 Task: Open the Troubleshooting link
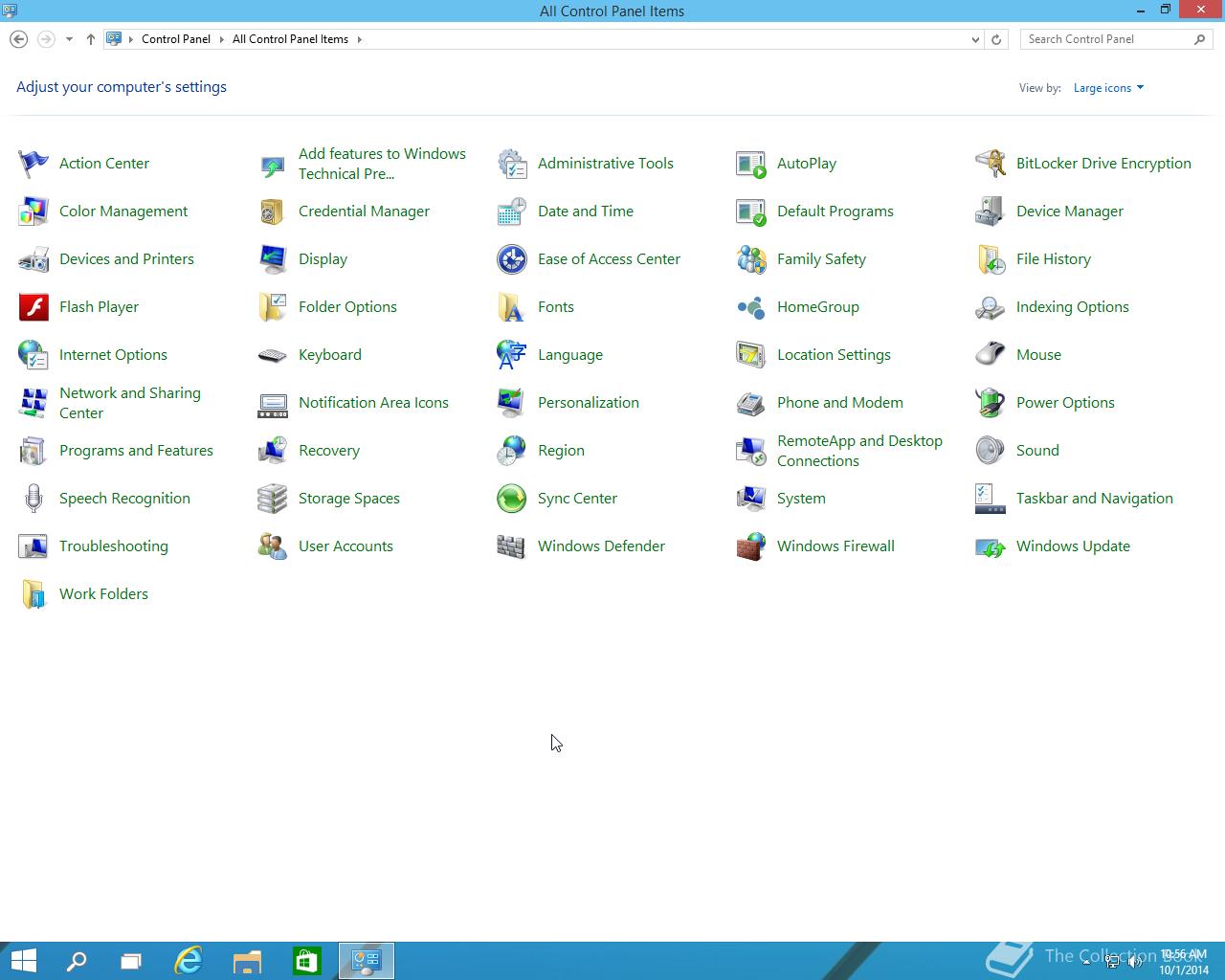[114, 546]
